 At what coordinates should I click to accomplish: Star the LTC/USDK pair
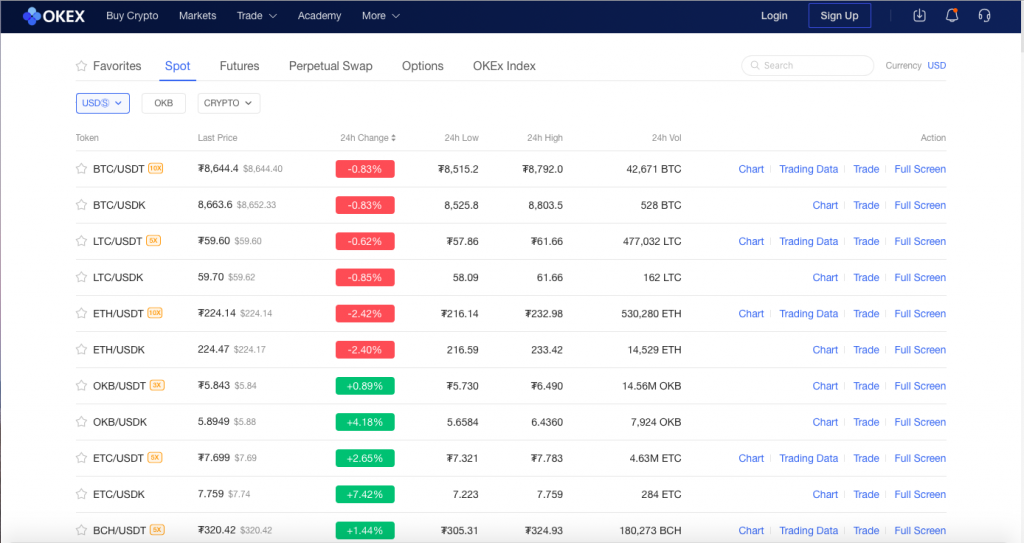click(x=81, y=277)
